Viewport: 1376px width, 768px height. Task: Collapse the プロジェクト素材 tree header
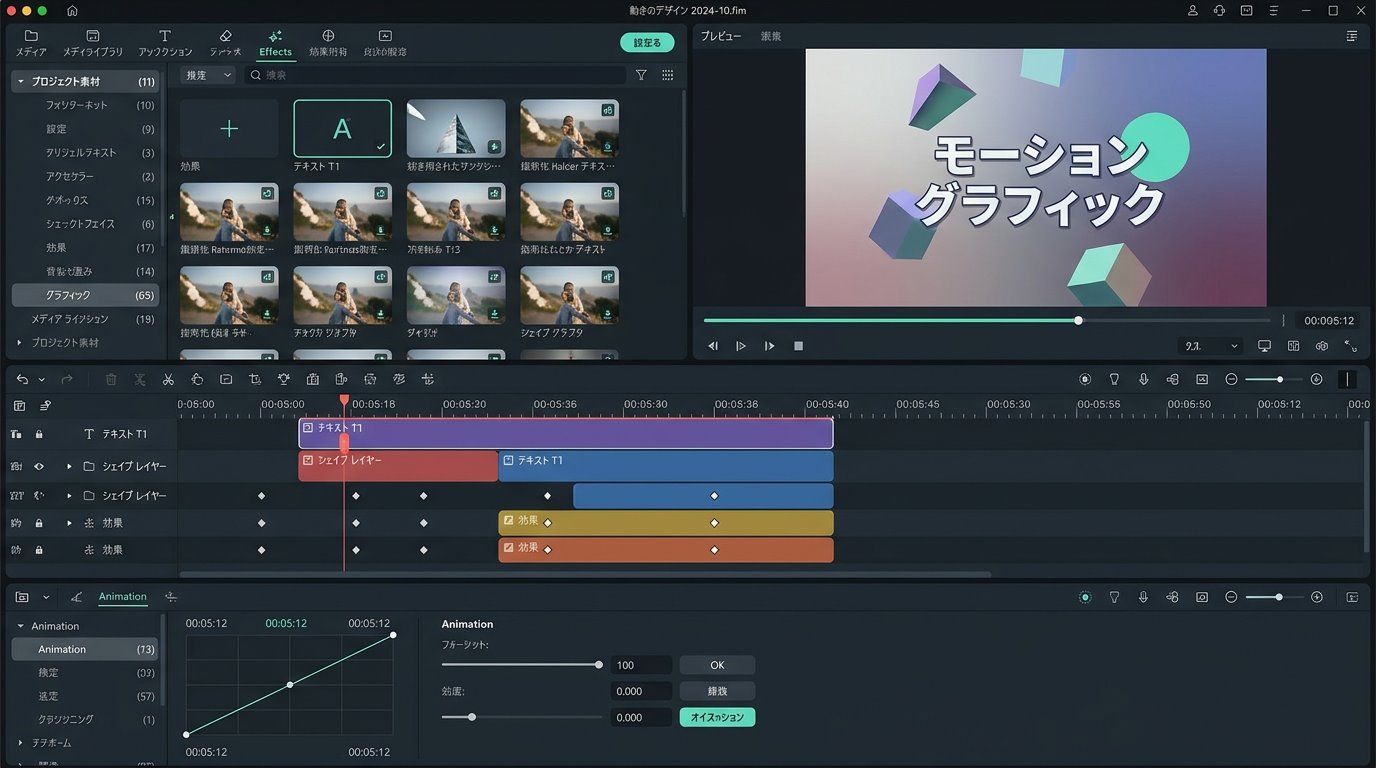[21, 81]
